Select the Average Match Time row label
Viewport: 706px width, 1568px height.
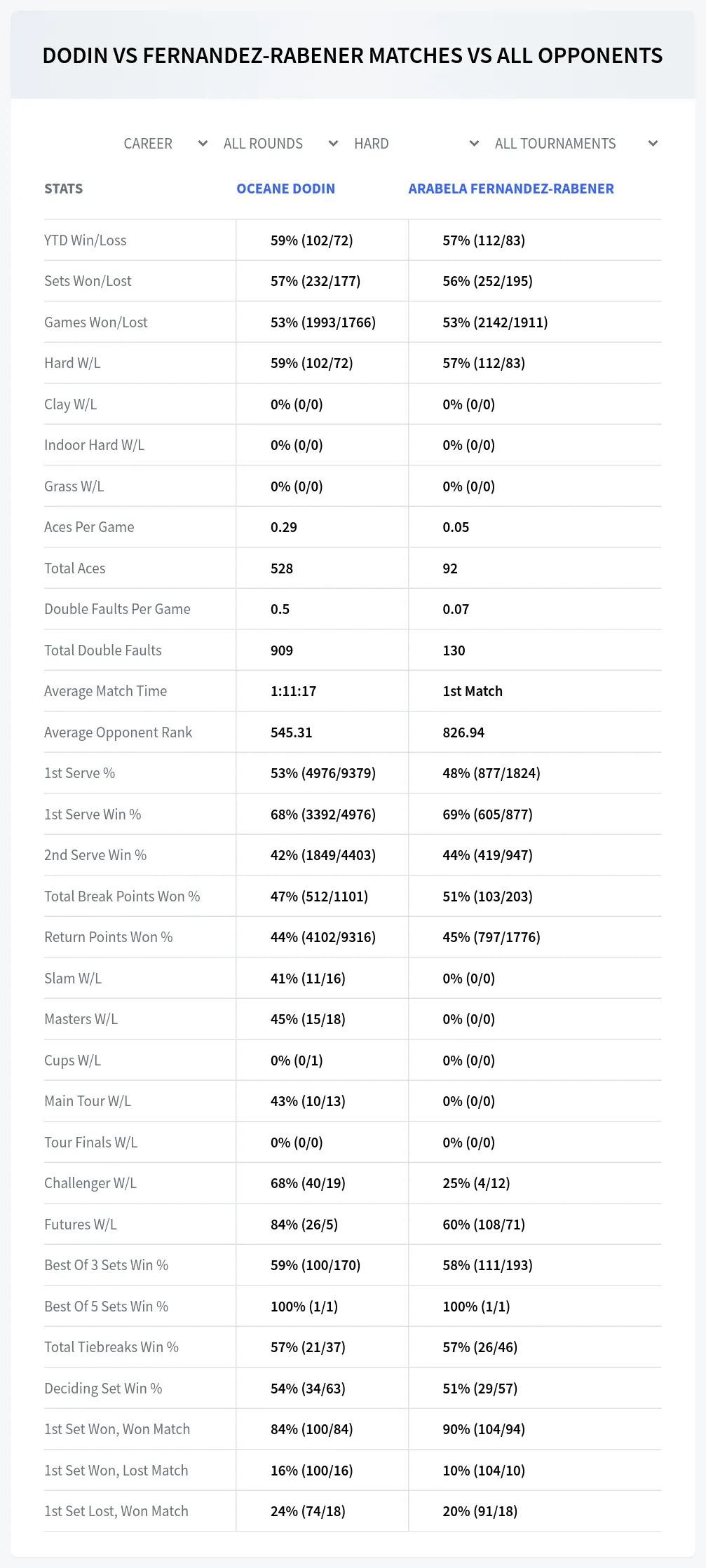click(105, 691)
